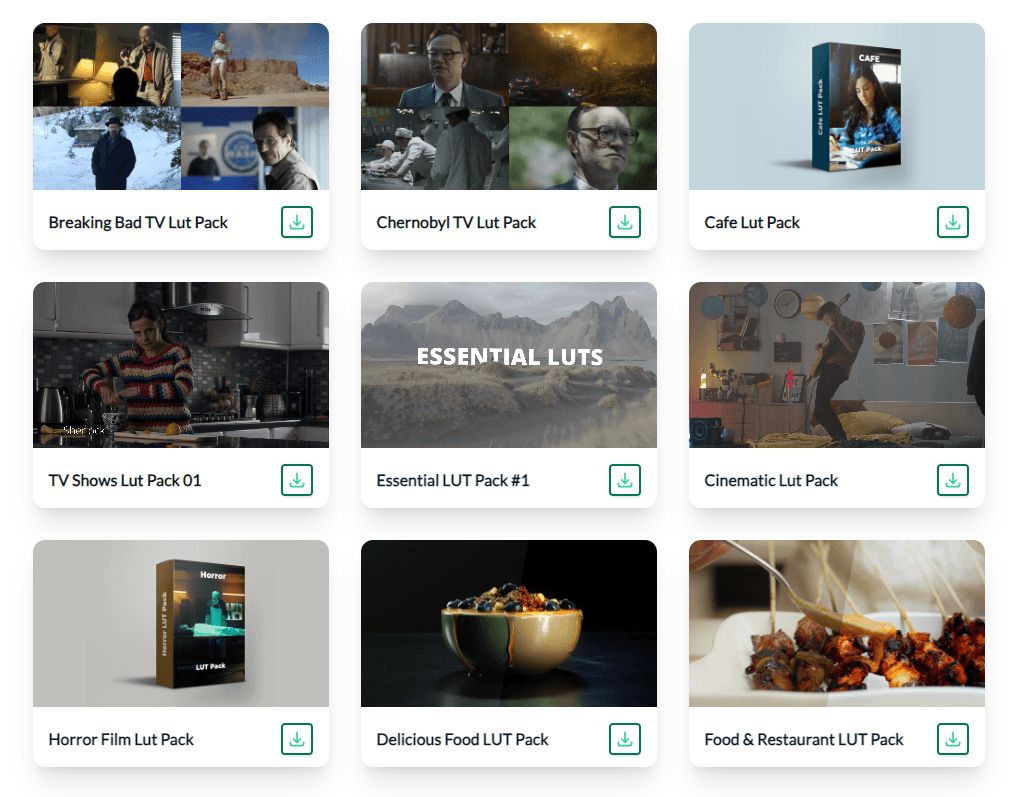This screenshot has height=797, width=1019.
Task: Click the Food & Restaurant LUT Pack title
Action: coord(804,740)
